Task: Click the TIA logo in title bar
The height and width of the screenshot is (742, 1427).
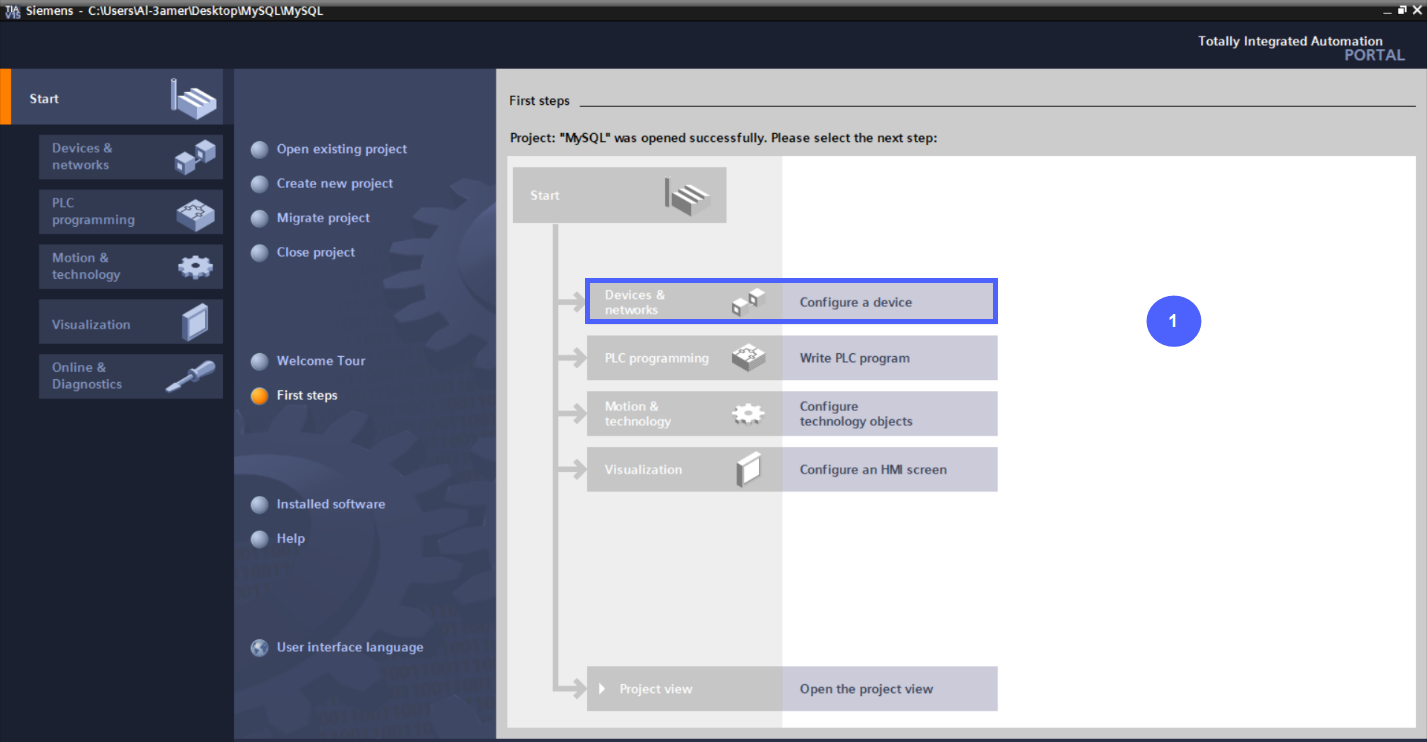Action: click(12, 11)
